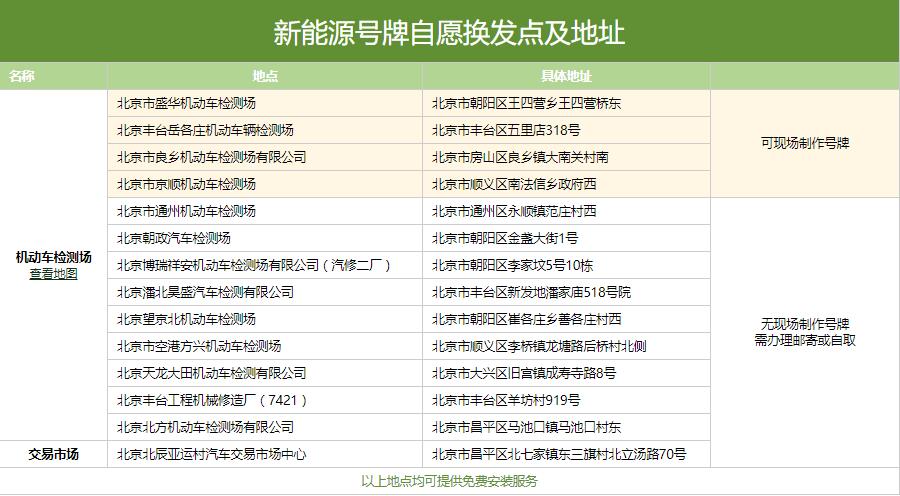
Task: Select 北京望京北机动车检测场 cell
Action: pos(265,319)
